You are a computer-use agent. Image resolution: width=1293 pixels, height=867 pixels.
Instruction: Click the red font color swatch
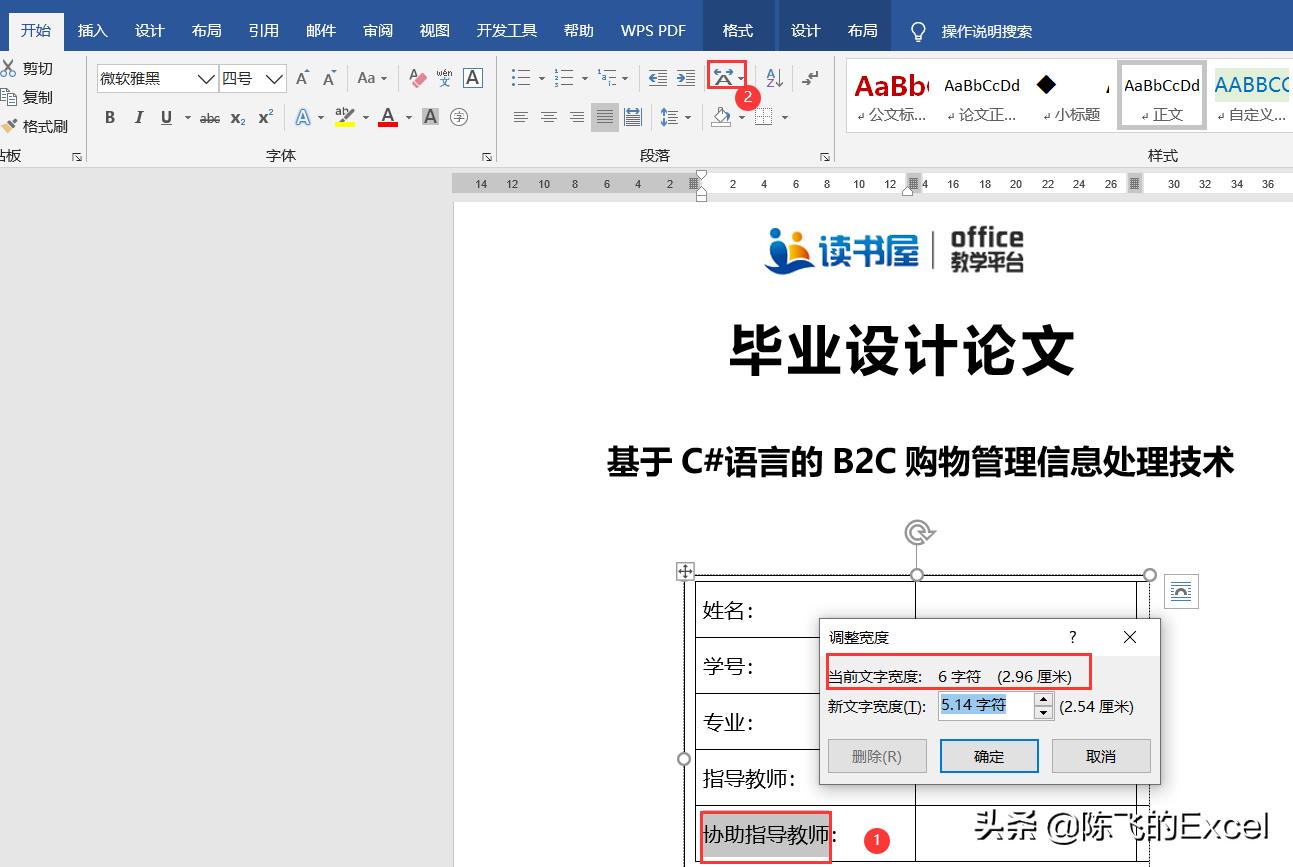(x=388, y=117)
